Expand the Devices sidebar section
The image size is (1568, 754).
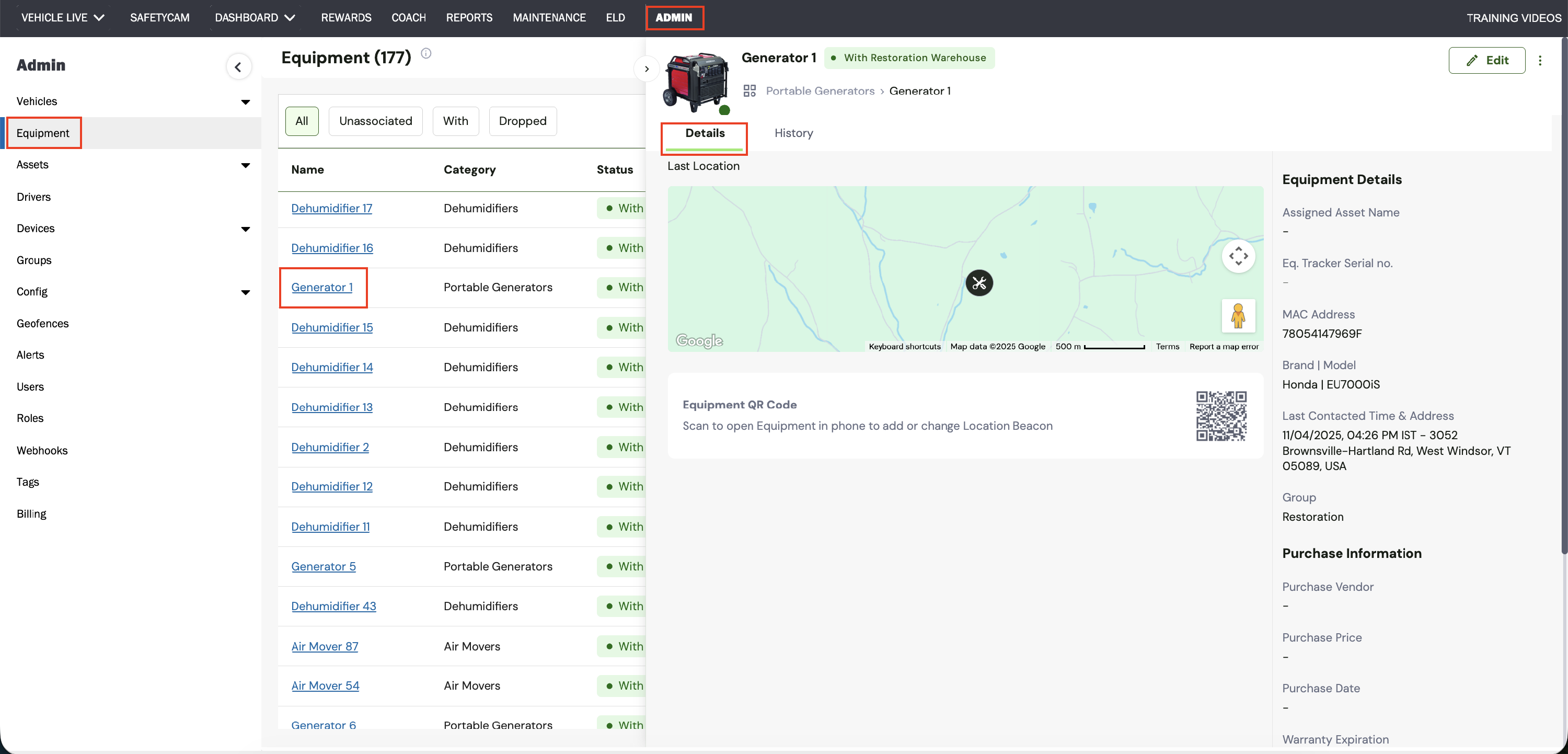point(245,229)
